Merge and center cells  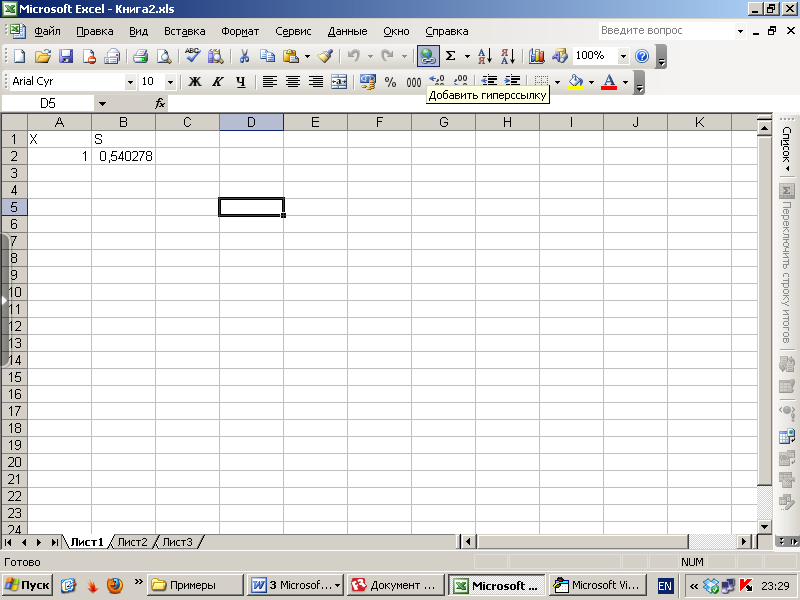[x=339, y=81]
